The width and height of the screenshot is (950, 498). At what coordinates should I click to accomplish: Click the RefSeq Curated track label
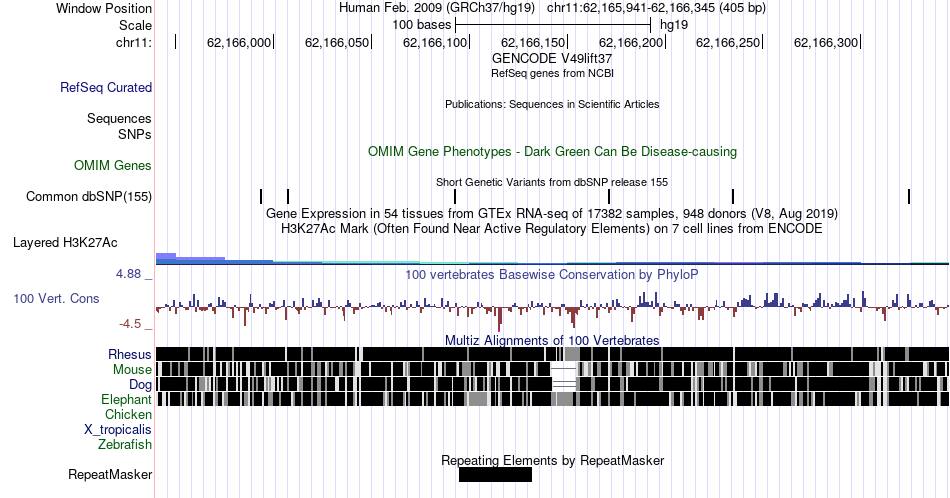tap(106, 87)
